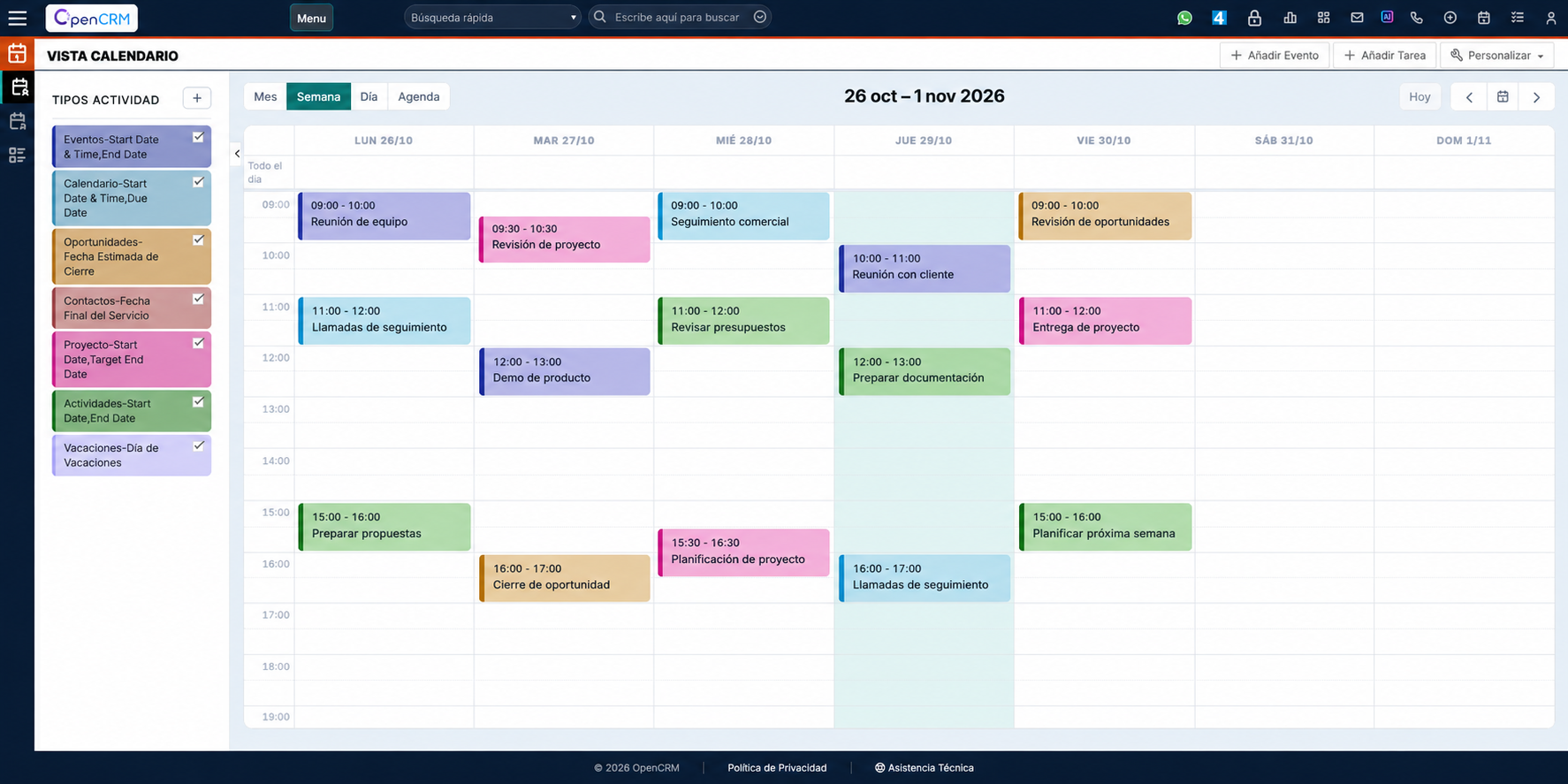
Task: Open the Reunión con cliente event
Action: point(925,269)
